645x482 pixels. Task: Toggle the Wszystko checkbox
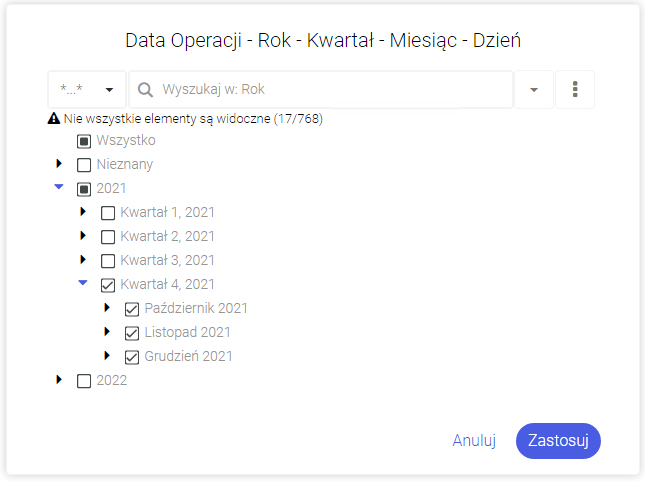coord(84,141)
